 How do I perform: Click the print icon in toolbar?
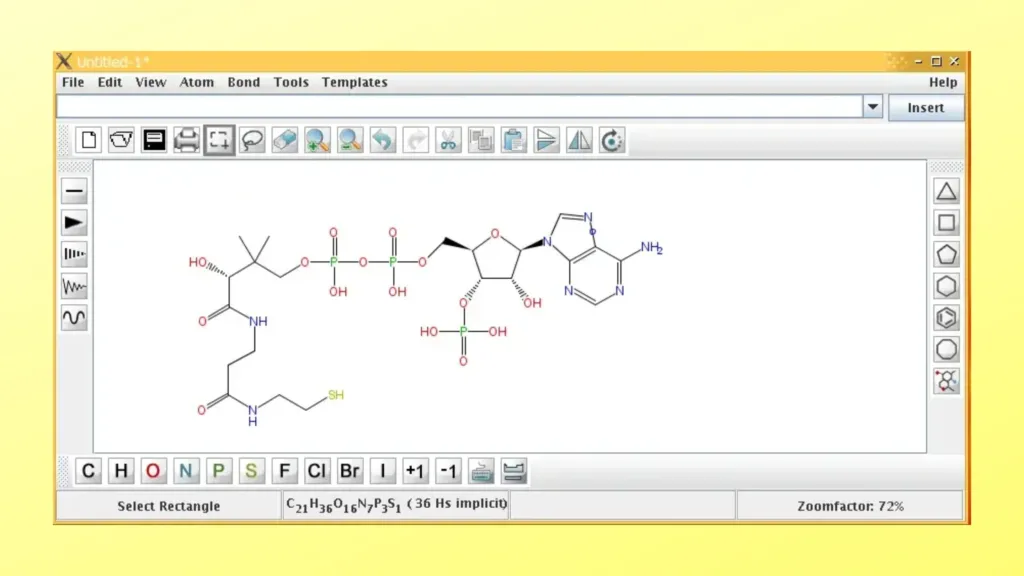(x=187, y=140)
